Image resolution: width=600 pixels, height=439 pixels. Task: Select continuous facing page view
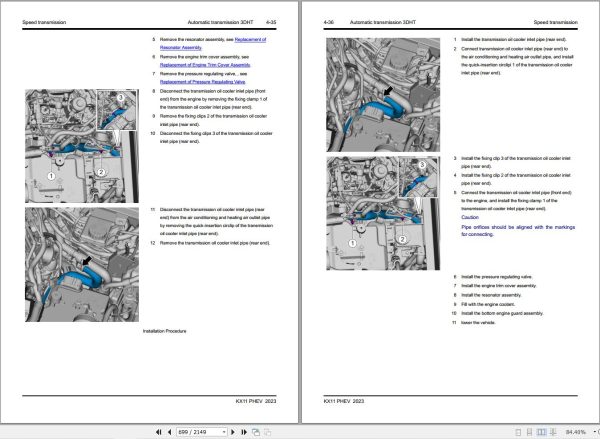tap(553, 432)
